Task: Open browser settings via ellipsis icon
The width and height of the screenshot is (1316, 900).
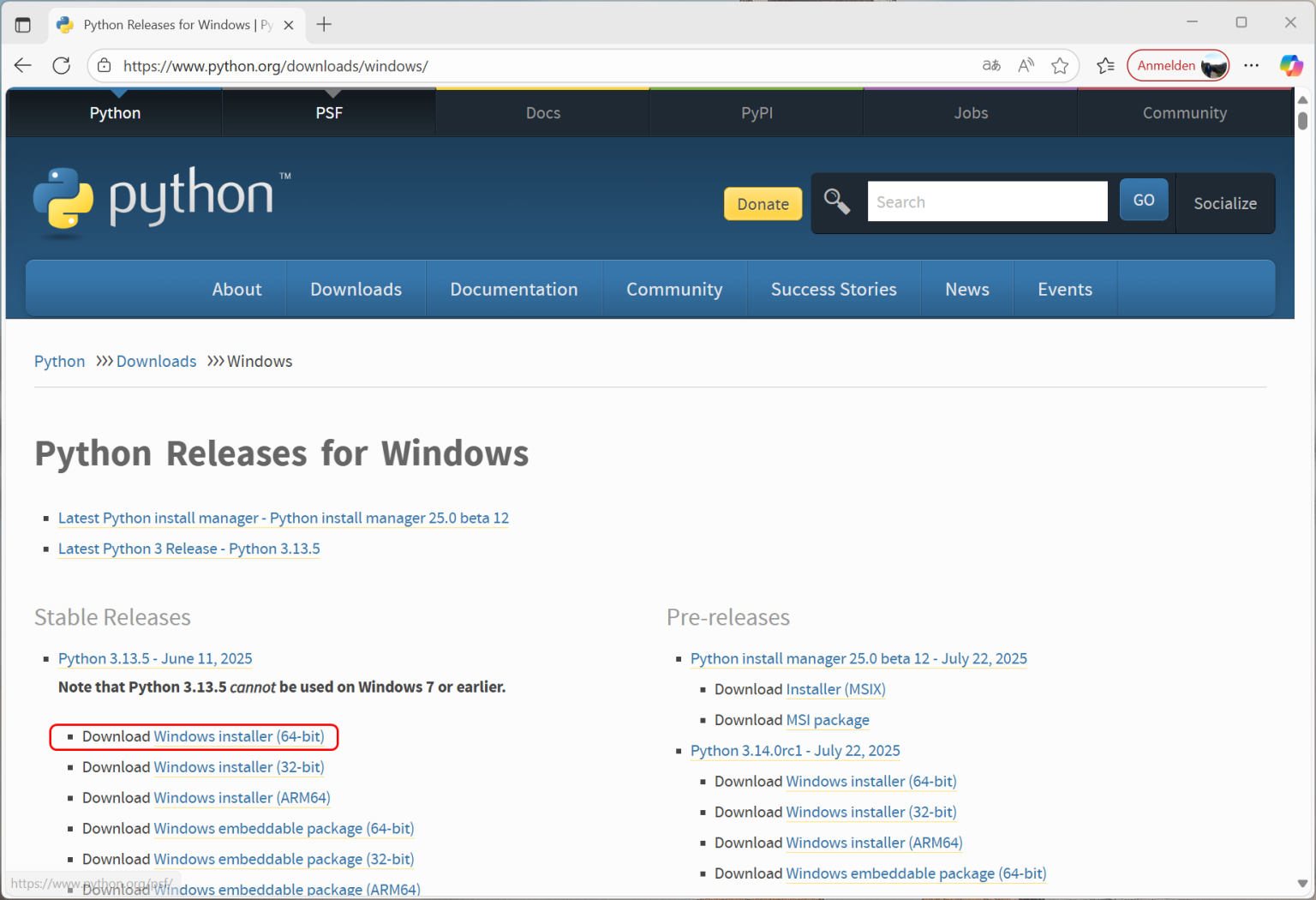Action: tap(1252, 65)
